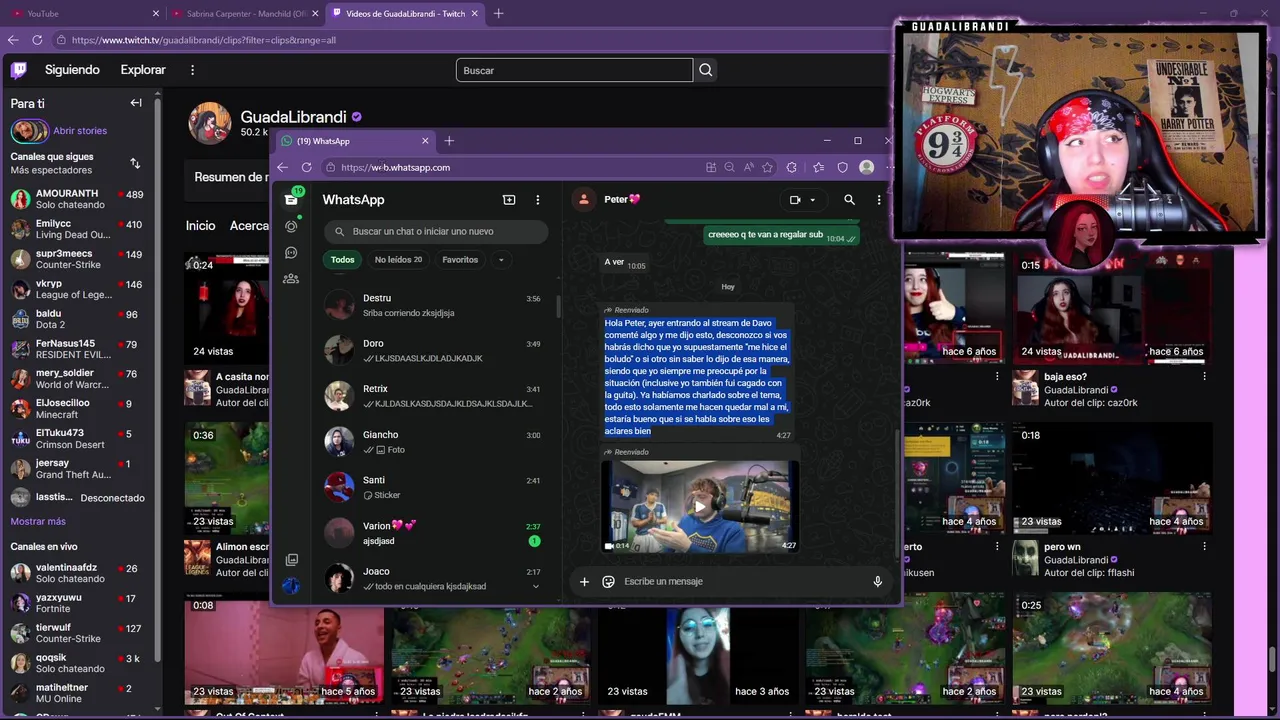
Task: Open browser profile avatar in WhatsApp window
Action: tap(867, 167)
